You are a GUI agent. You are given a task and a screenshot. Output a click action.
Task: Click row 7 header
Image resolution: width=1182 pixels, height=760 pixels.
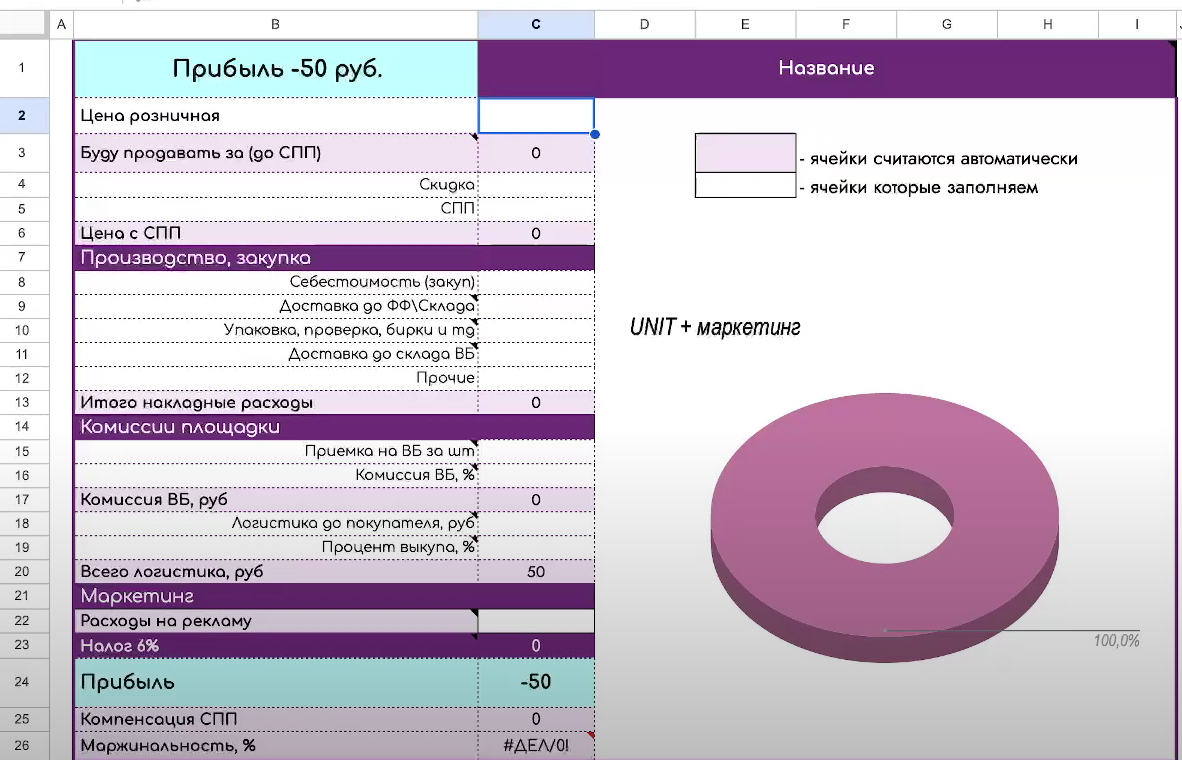(22, 257)
